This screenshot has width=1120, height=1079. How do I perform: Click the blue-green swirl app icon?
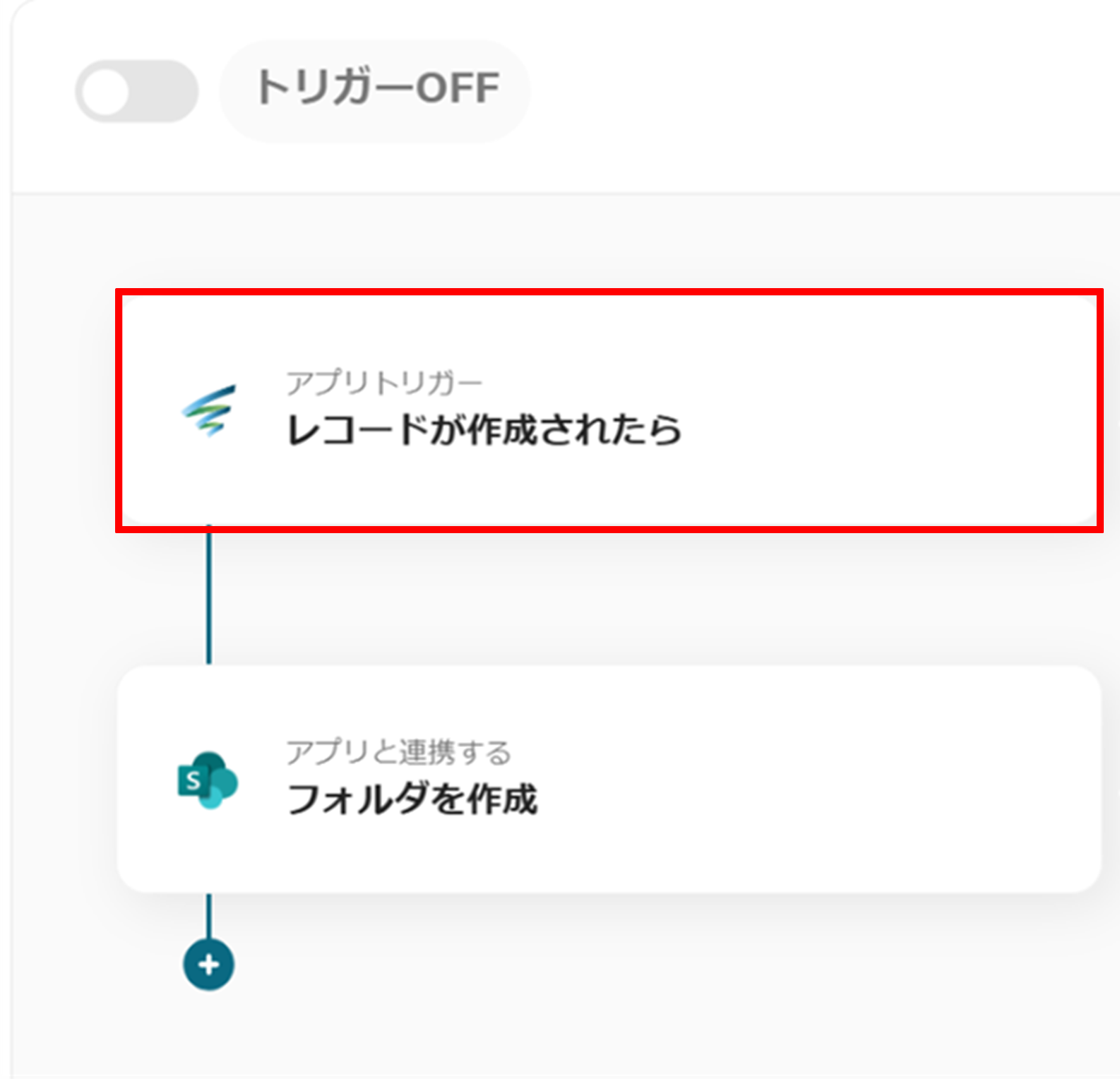pos(209,410)
